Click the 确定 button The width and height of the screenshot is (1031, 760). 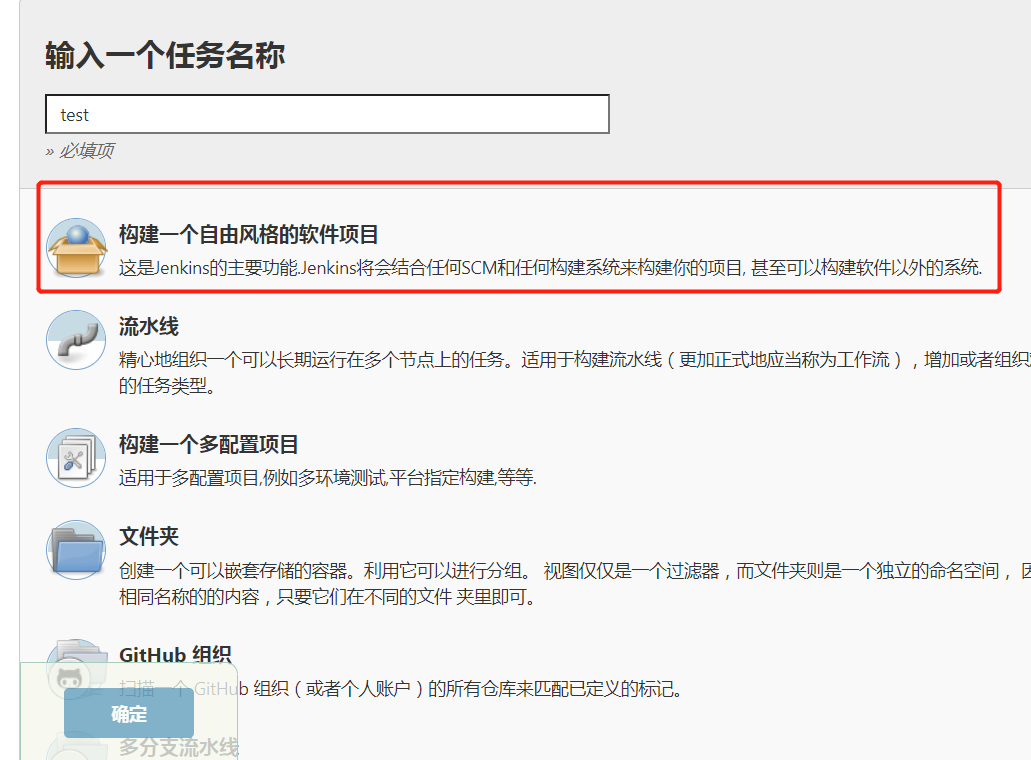tap(129, 713)
